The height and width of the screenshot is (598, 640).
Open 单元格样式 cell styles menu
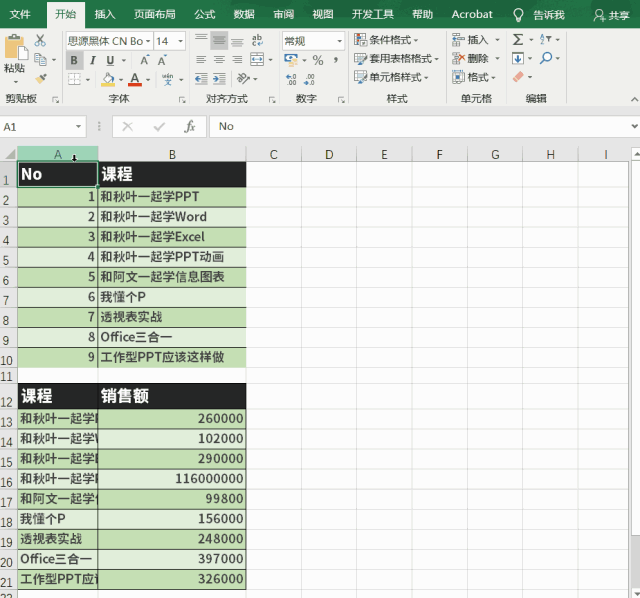[x=391, y=77]
